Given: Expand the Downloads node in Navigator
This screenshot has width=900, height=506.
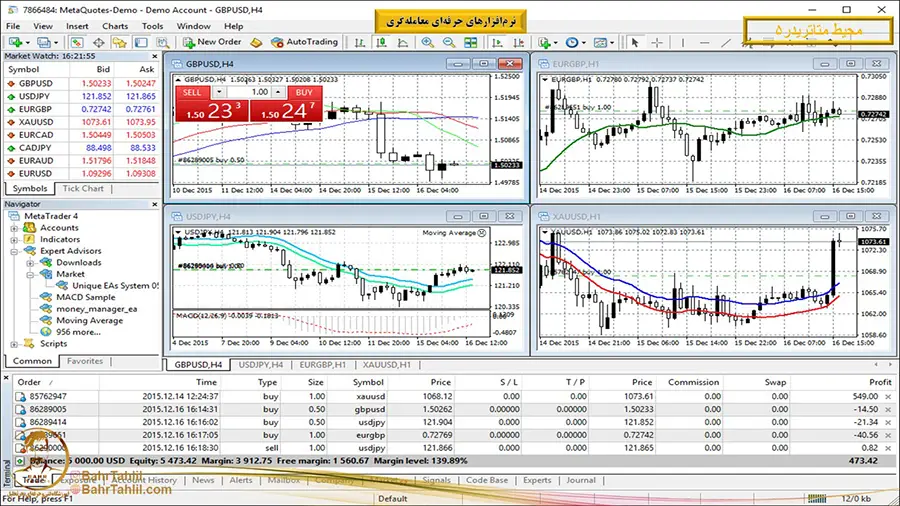Looking at the screenshot, I should pos(30,263).
